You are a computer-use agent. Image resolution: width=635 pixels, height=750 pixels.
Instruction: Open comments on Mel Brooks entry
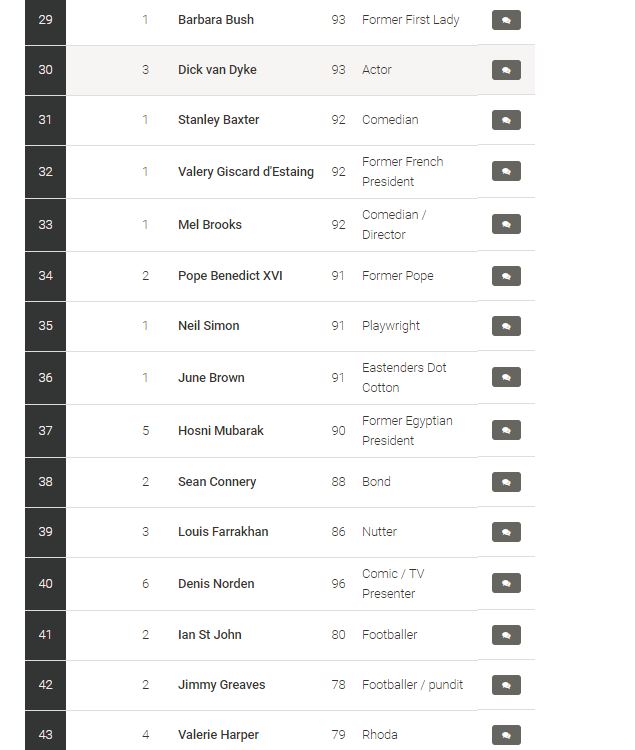[x=506, y=225]
